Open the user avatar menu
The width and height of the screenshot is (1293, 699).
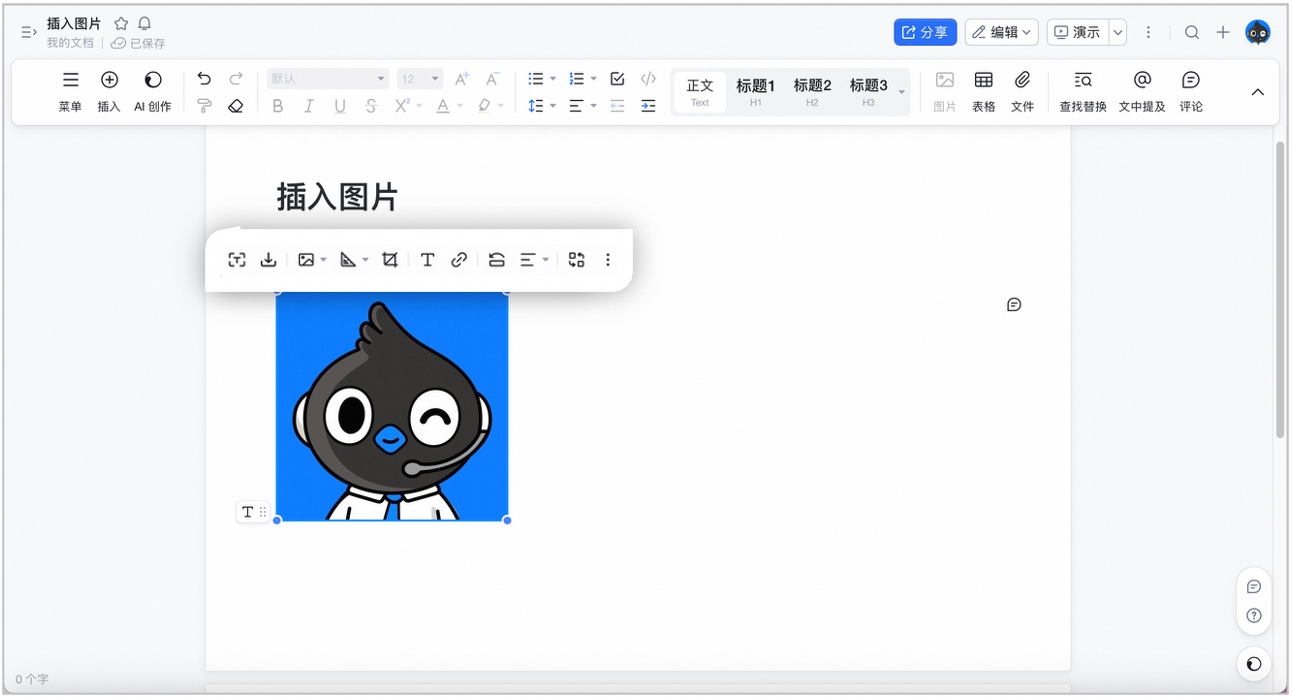(1258, 32)
